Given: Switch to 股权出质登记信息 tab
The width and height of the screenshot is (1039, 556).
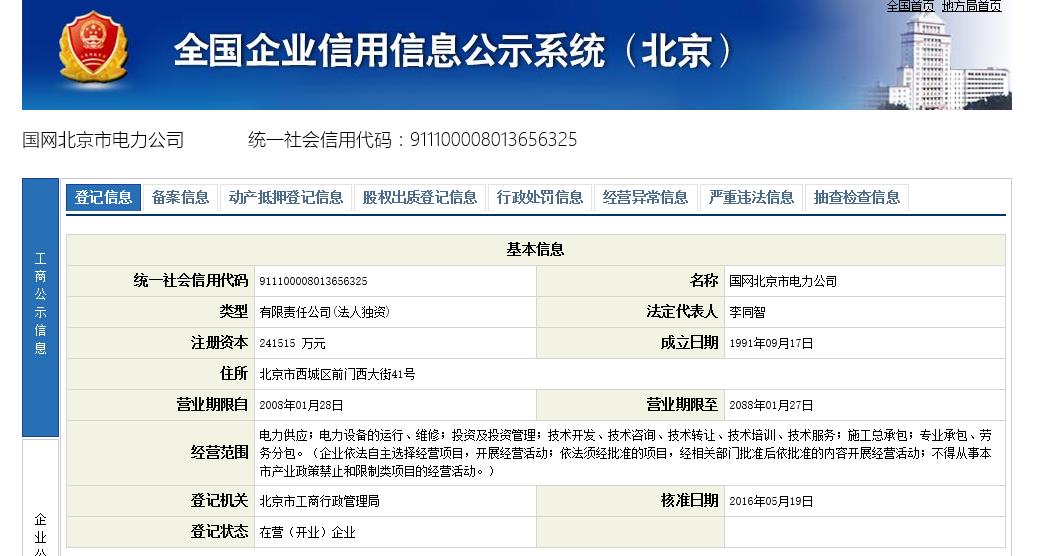Looking at the screenshot, I should click(419, 197).
